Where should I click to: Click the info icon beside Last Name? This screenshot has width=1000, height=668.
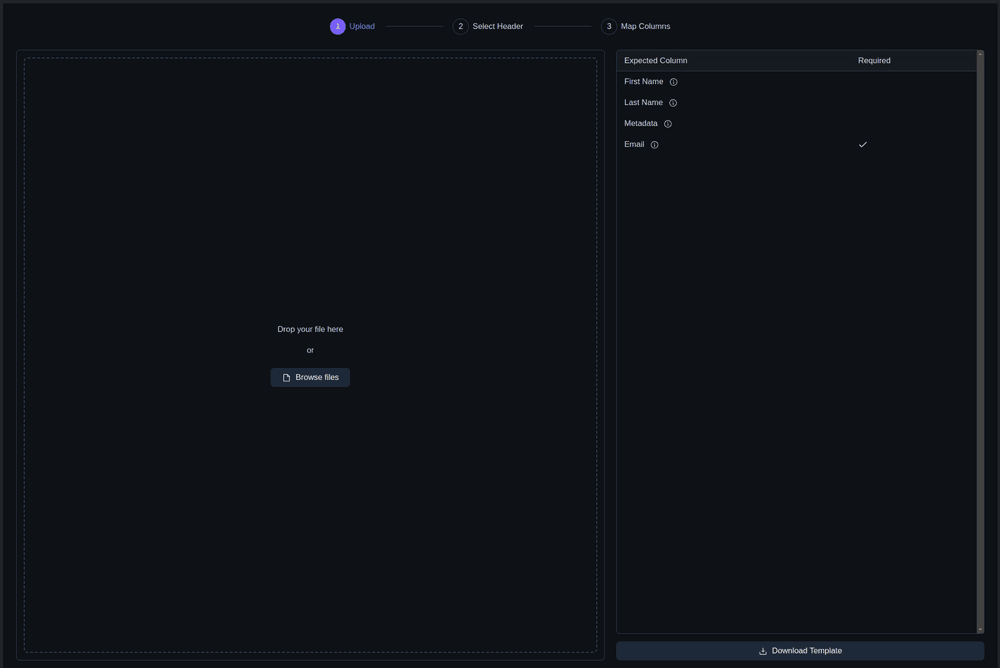tap(673, 103)
